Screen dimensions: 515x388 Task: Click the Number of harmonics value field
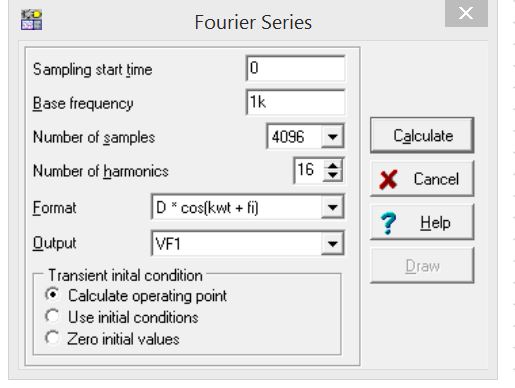[x=308, y=170]
